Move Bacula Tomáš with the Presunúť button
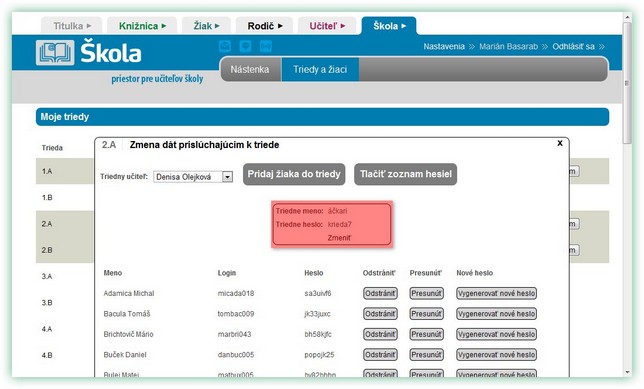The image size is (644, 389). 426,314
